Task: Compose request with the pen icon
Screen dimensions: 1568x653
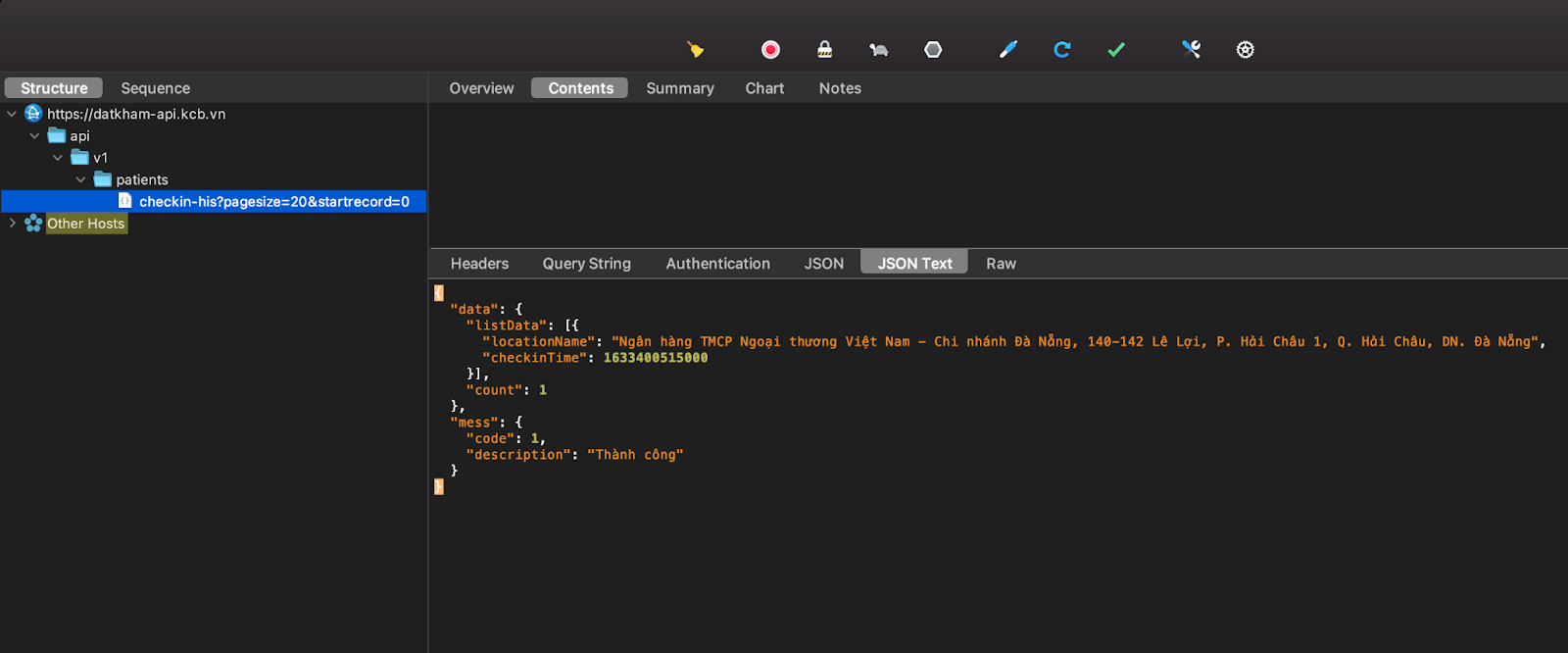Action: point(1008,49)
